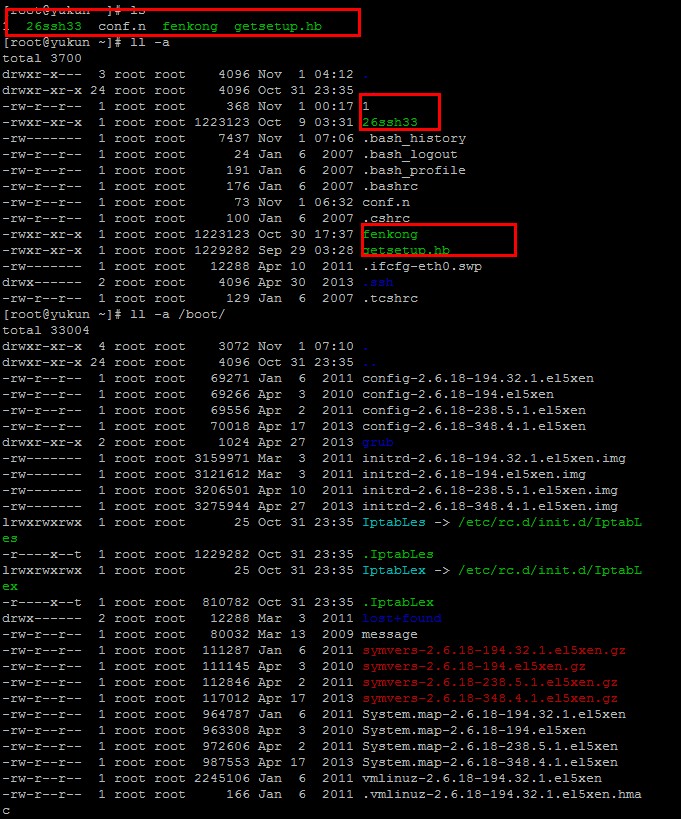The height and width of the screenshot is (819, 681).
Task: Click 26ssh33 in the top ls output
Action: pos(54,26)
